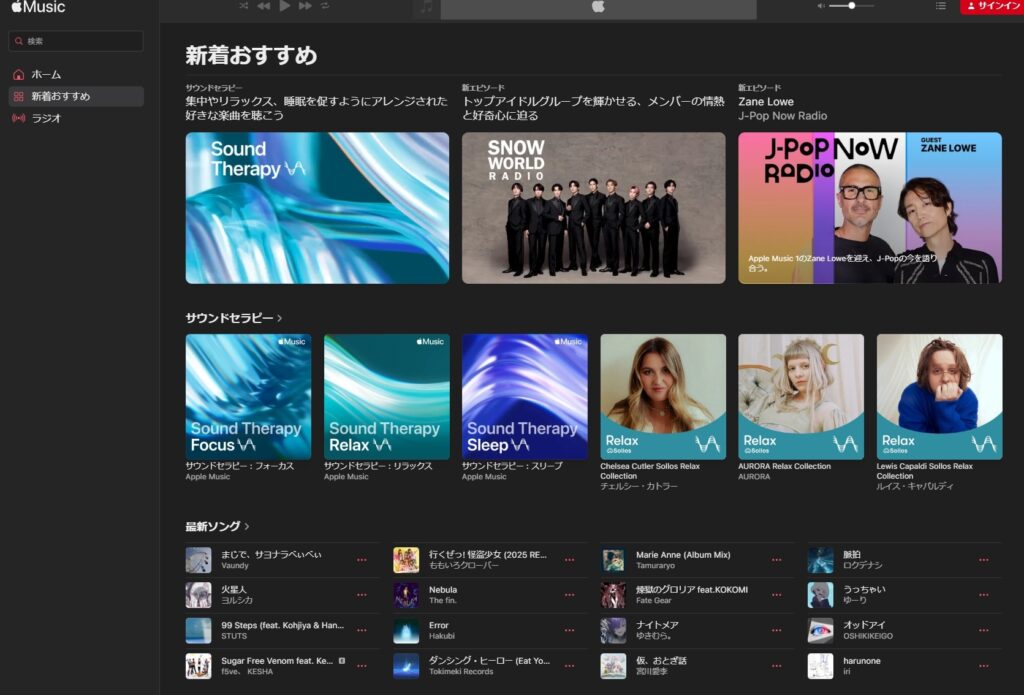Image resolution: width=1024 pixels, height=695 pixels.
Task: Open more options for Sugar Free Venom
Action: 362,666
